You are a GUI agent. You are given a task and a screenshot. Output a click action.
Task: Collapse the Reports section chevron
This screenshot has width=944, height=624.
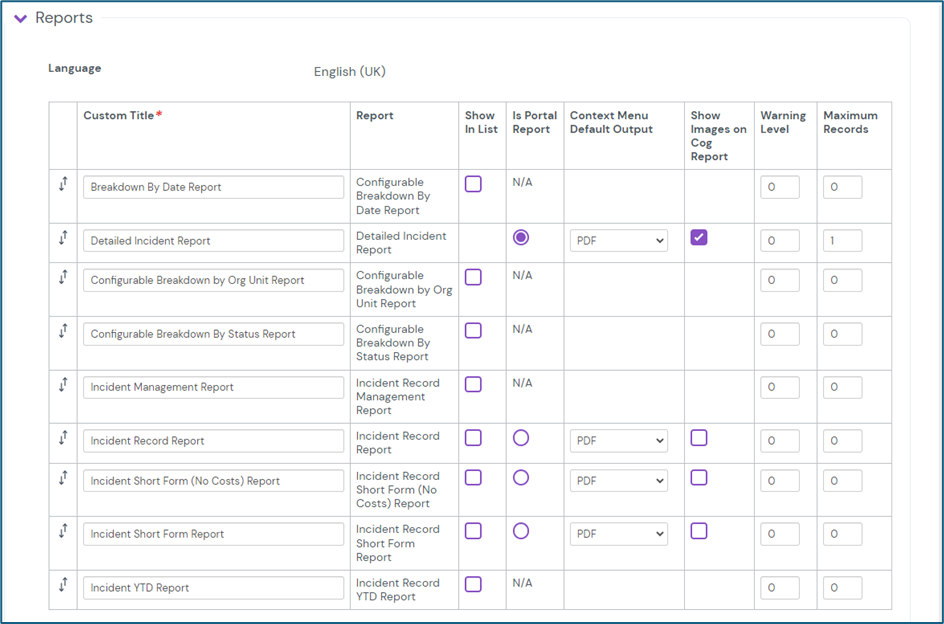tap(20, 19)
